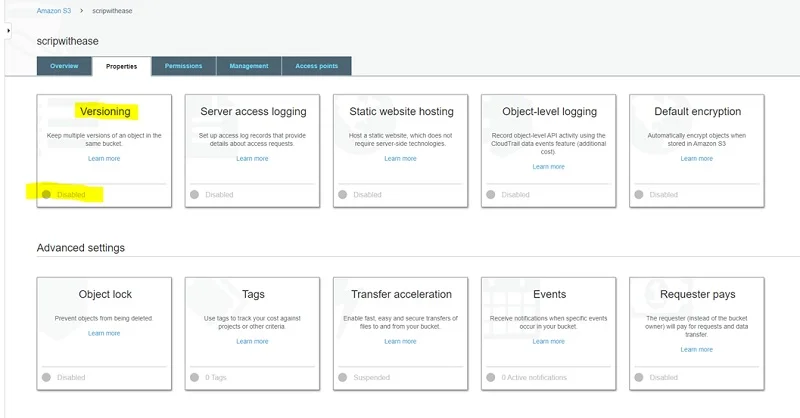
Task: Click the Versioning Disabled status circle
Action: click(46, 194)
